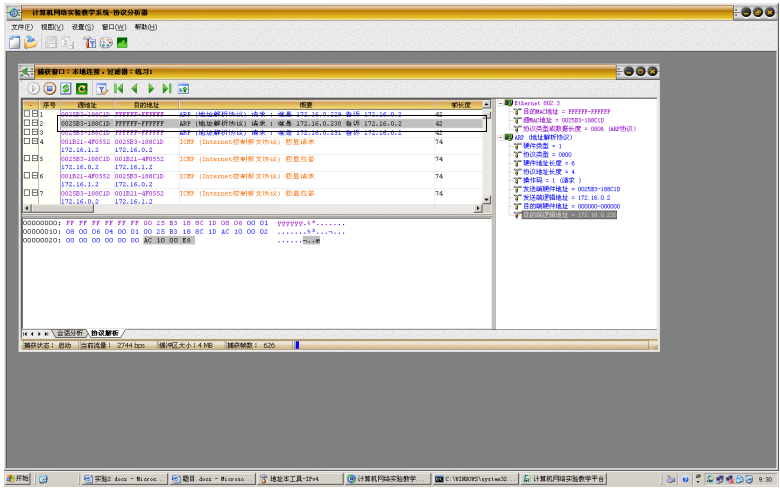Check the first box of frame 5

pyautogui.click(x=27, y=158)
